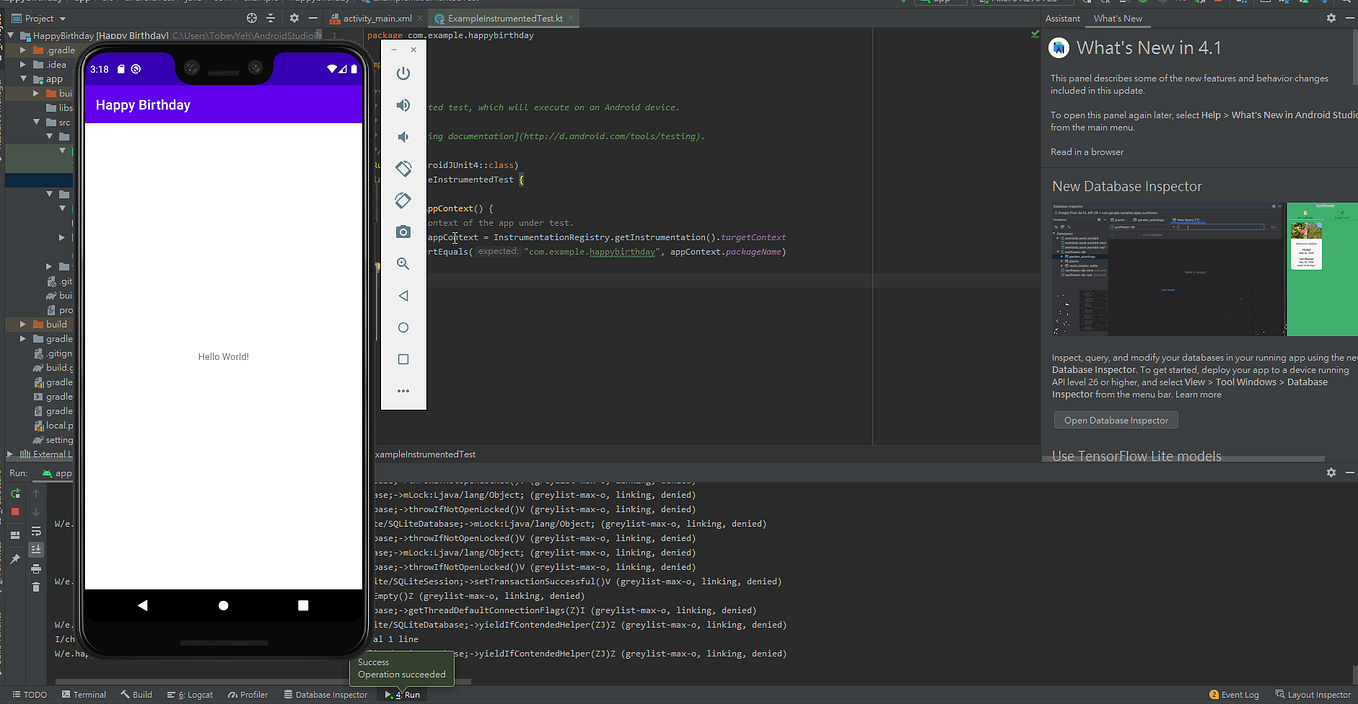Image resolution: width=1358 pixels, height=704 pixels.
Task: Click the emulator Back navigation icon
Action: [403, 295]
